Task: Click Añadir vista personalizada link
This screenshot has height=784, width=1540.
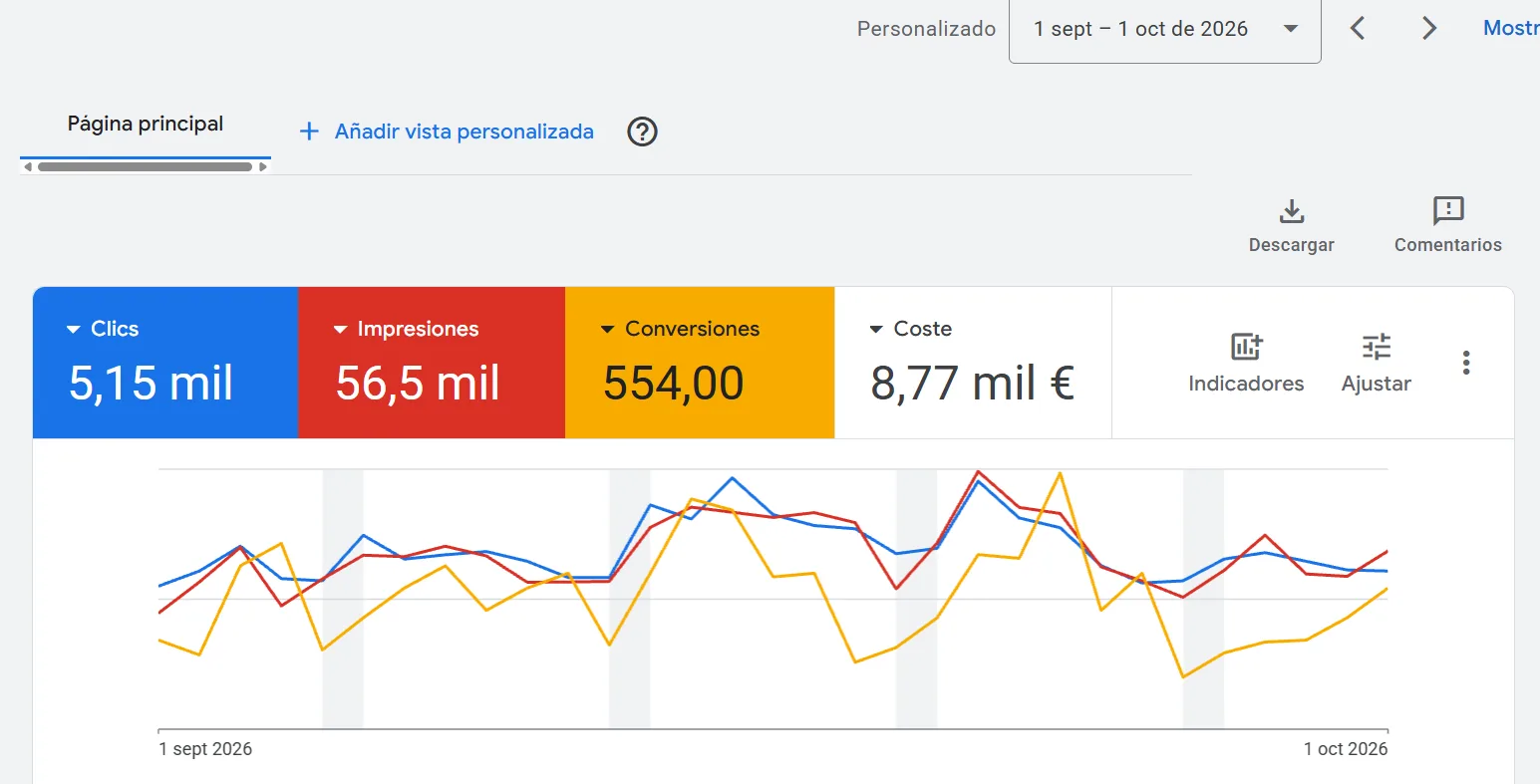Action: 463,131
